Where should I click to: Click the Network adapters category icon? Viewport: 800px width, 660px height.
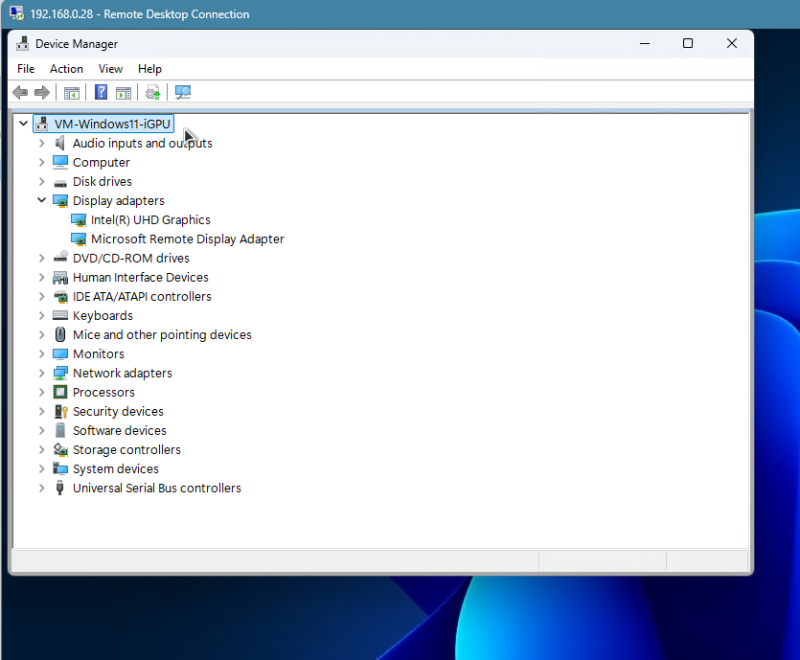click(60, 373)
